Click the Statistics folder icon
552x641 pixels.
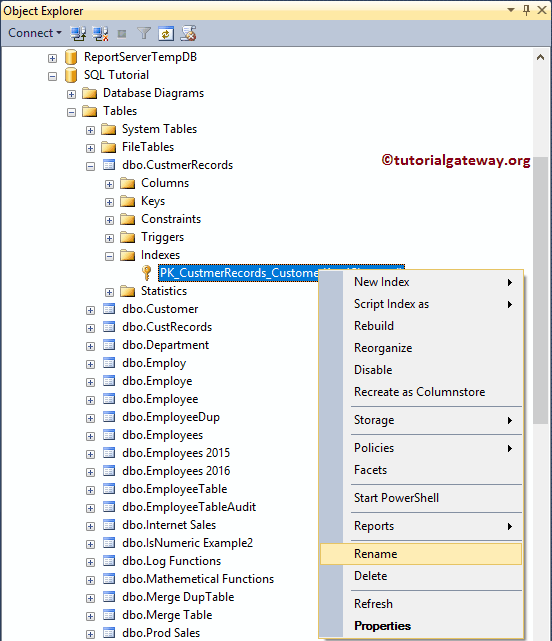click(128, 291)
